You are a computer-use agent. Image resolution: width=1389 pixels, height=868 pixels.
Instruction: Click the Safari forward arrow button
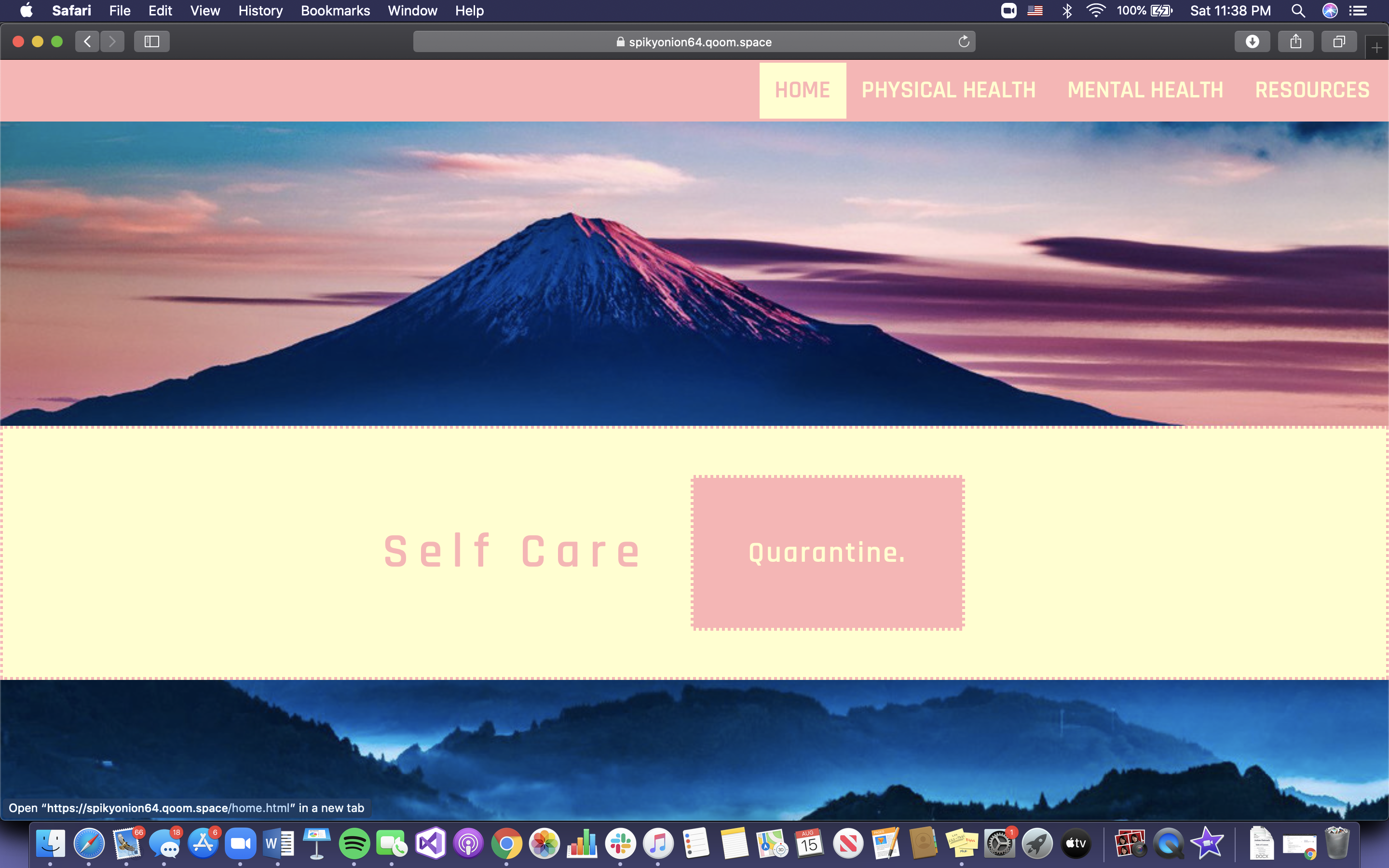(112, 41)
